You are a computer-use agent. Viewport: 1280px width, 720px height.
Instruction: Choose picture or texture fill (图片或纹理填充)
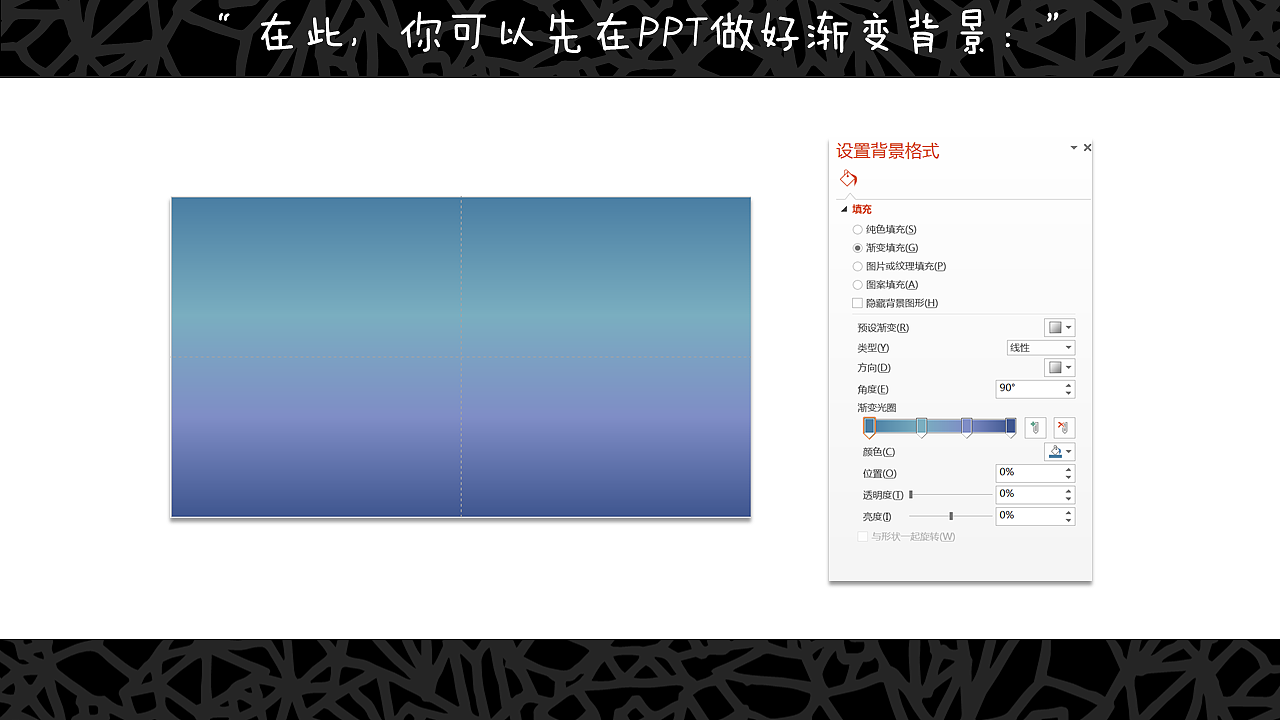(857, 266)
